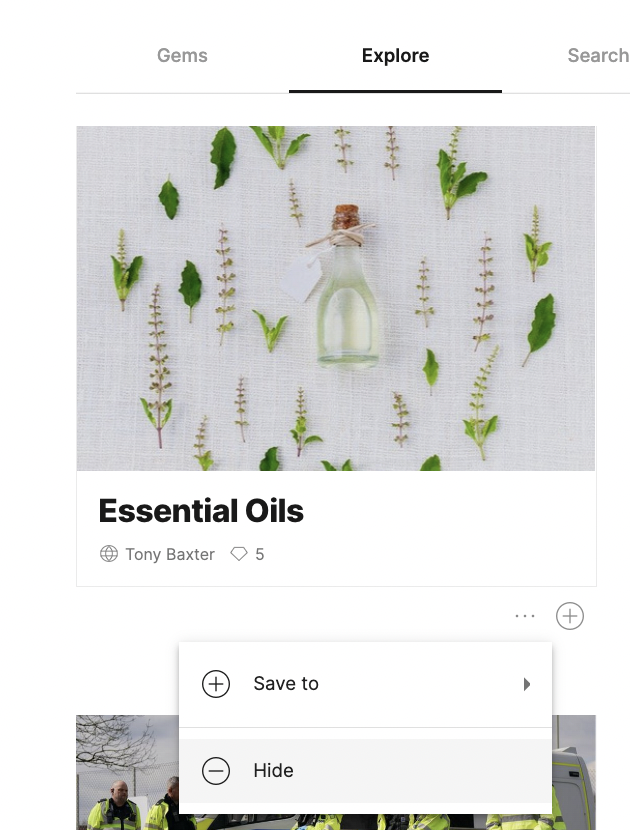Open the Search tab
The height and width of the screenshot is (830, 630).
click(598, 56)
